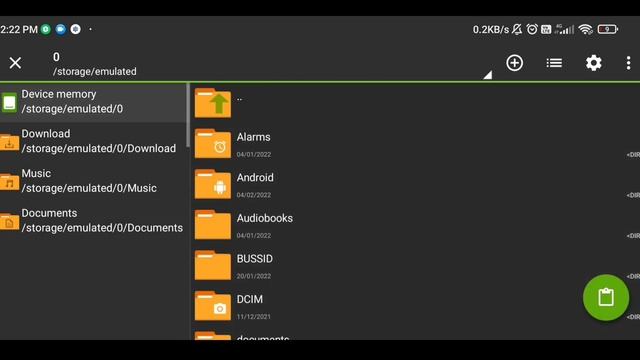Tap the Device memory storage icon

pos(9,102)
